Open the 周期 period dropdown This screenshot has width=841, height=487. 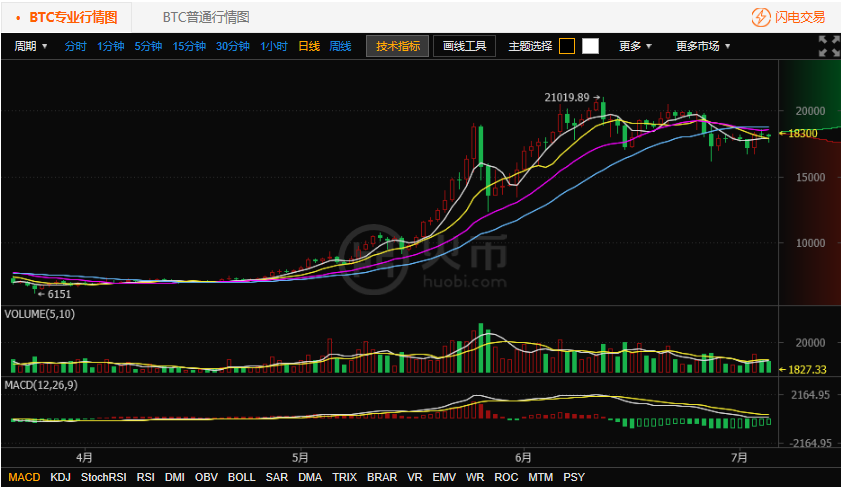[31, 46]
